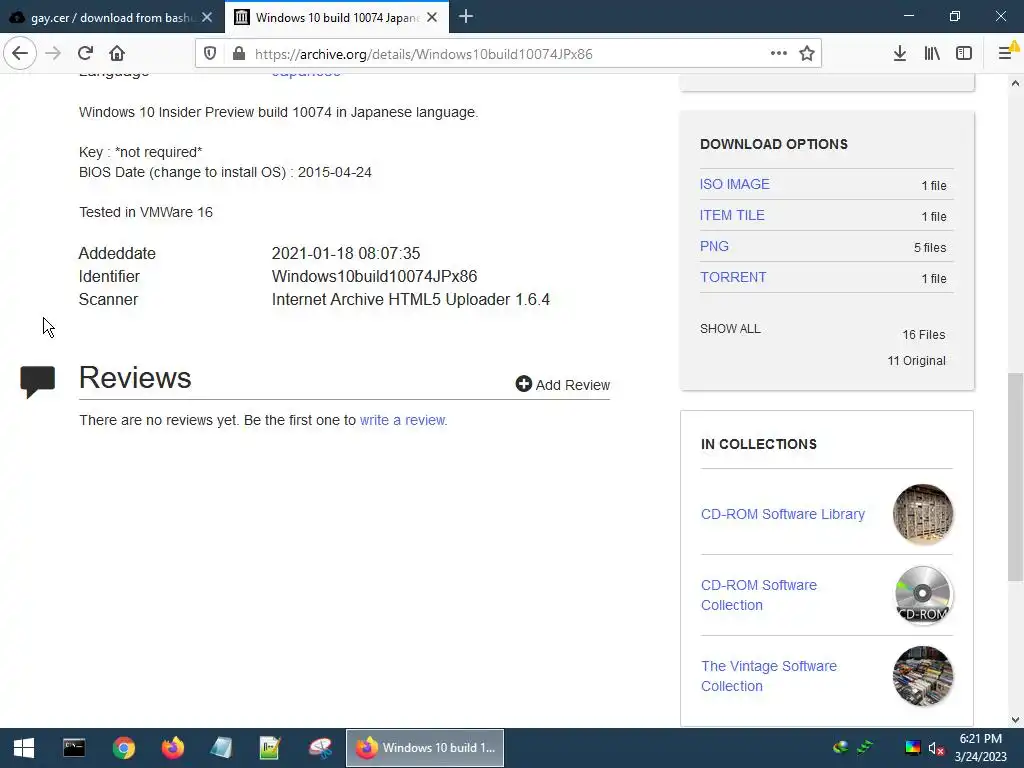Click the Reviews speech bubble icon
Image resolution: width=1024 pixels, height=768 pixels.
click(37, 381)
